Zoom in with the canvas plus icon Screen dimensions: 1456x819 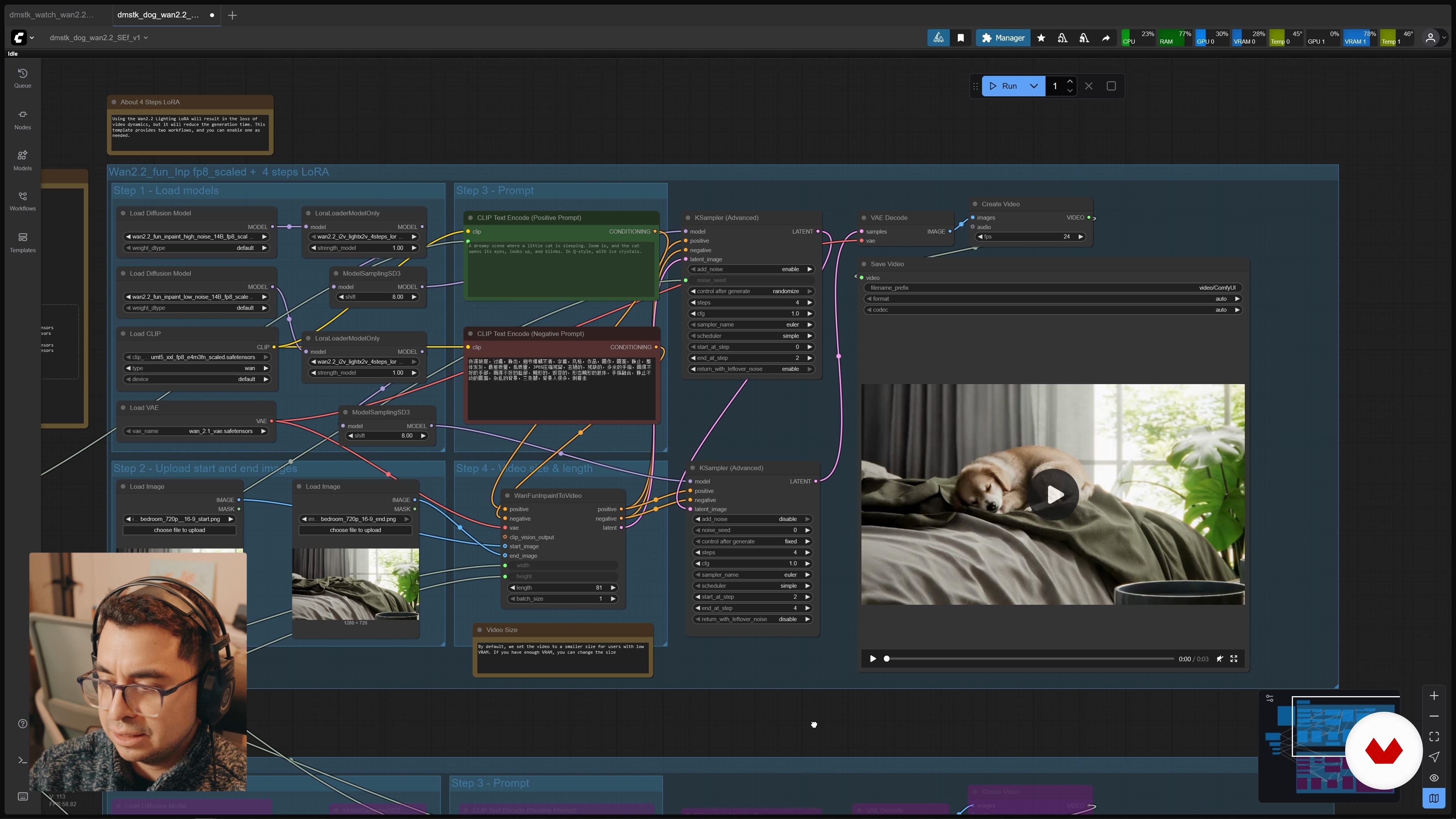[x=1434, y=696]
